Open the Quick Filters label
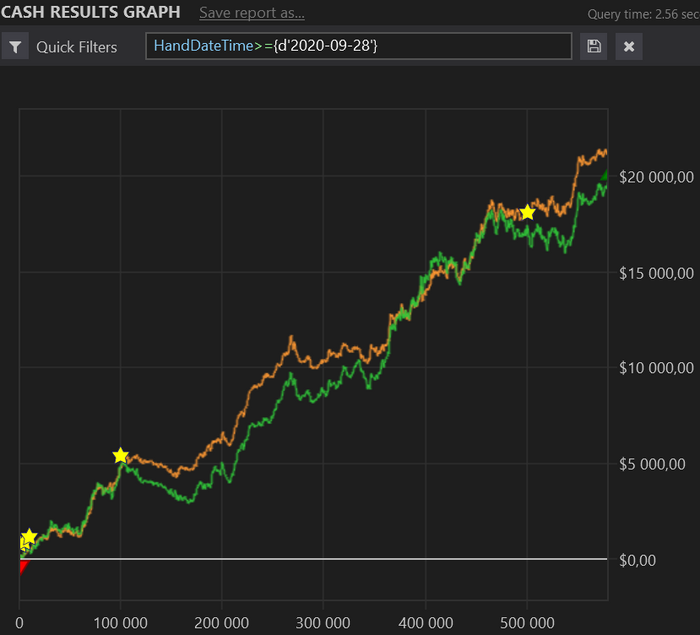Viewport: 700px width, 635px height. click(x=77, y=47)
